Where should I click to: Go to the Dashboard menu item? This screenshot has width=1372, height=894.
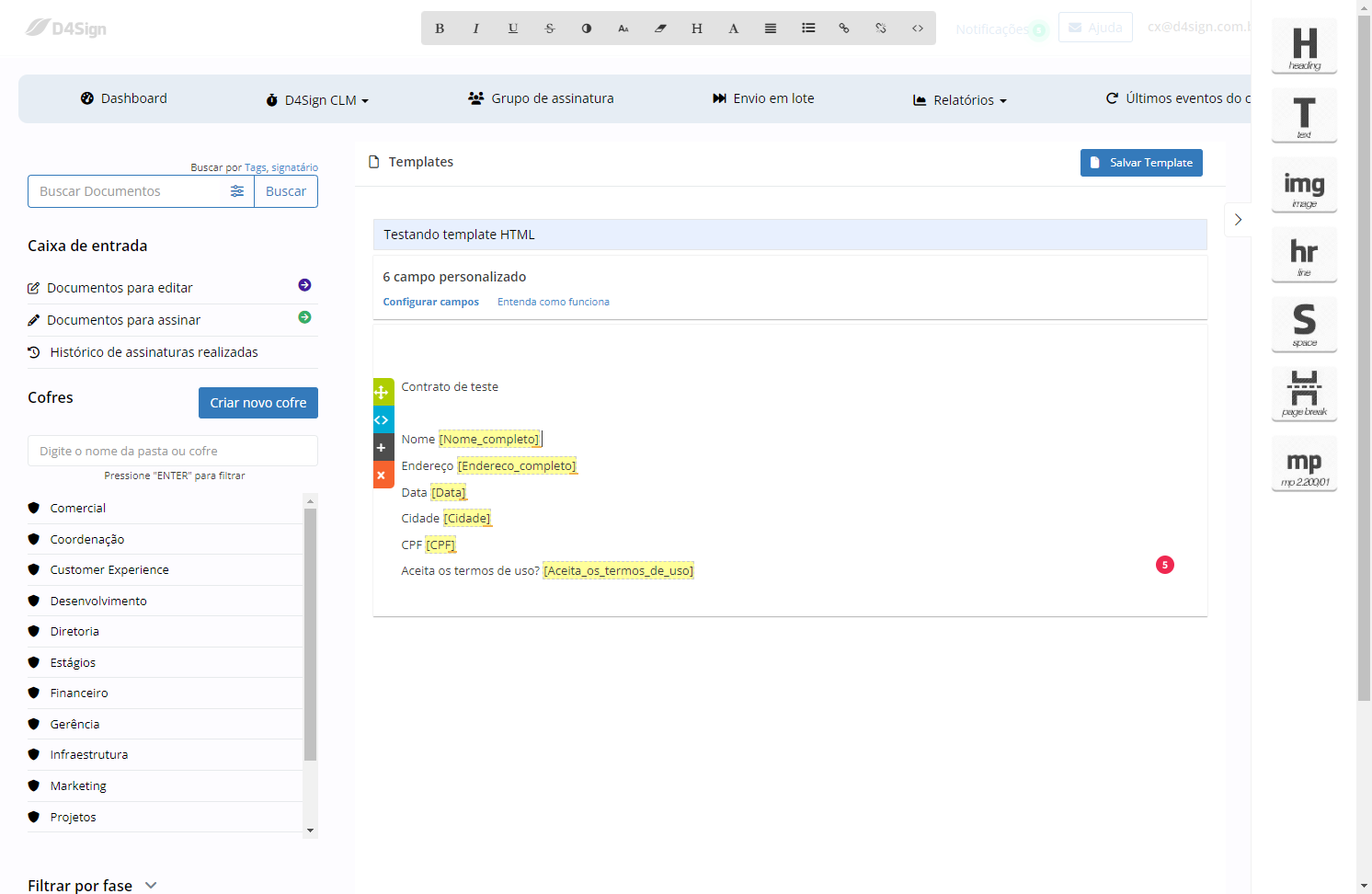124,98
